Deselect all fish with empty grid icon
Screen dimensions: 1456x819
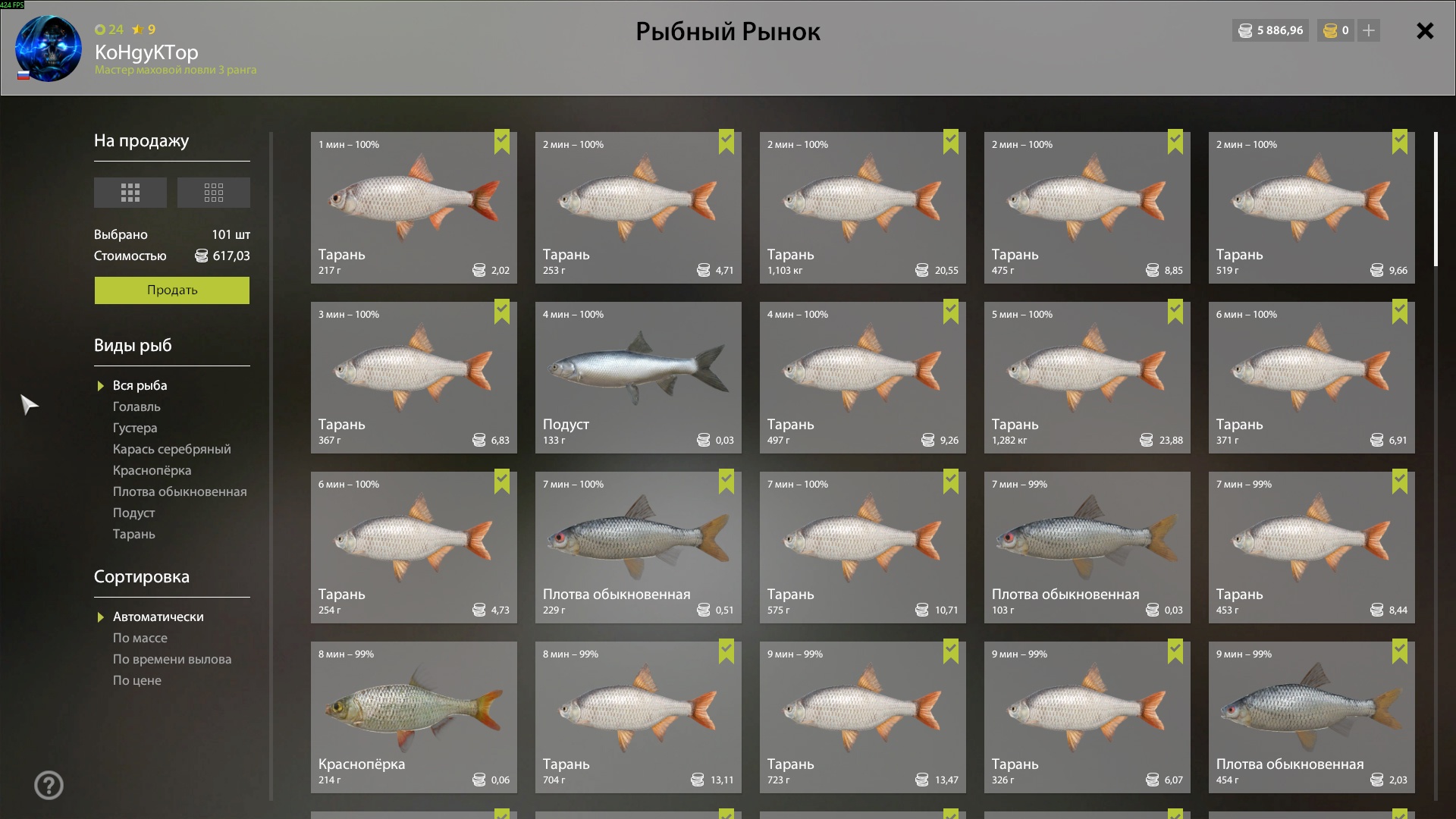pyautogui.click(x=213, y=193)
